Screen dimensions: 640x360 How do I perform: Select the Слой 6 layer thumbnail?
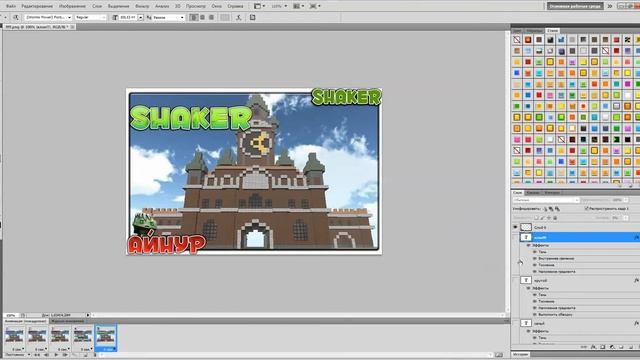526,227
